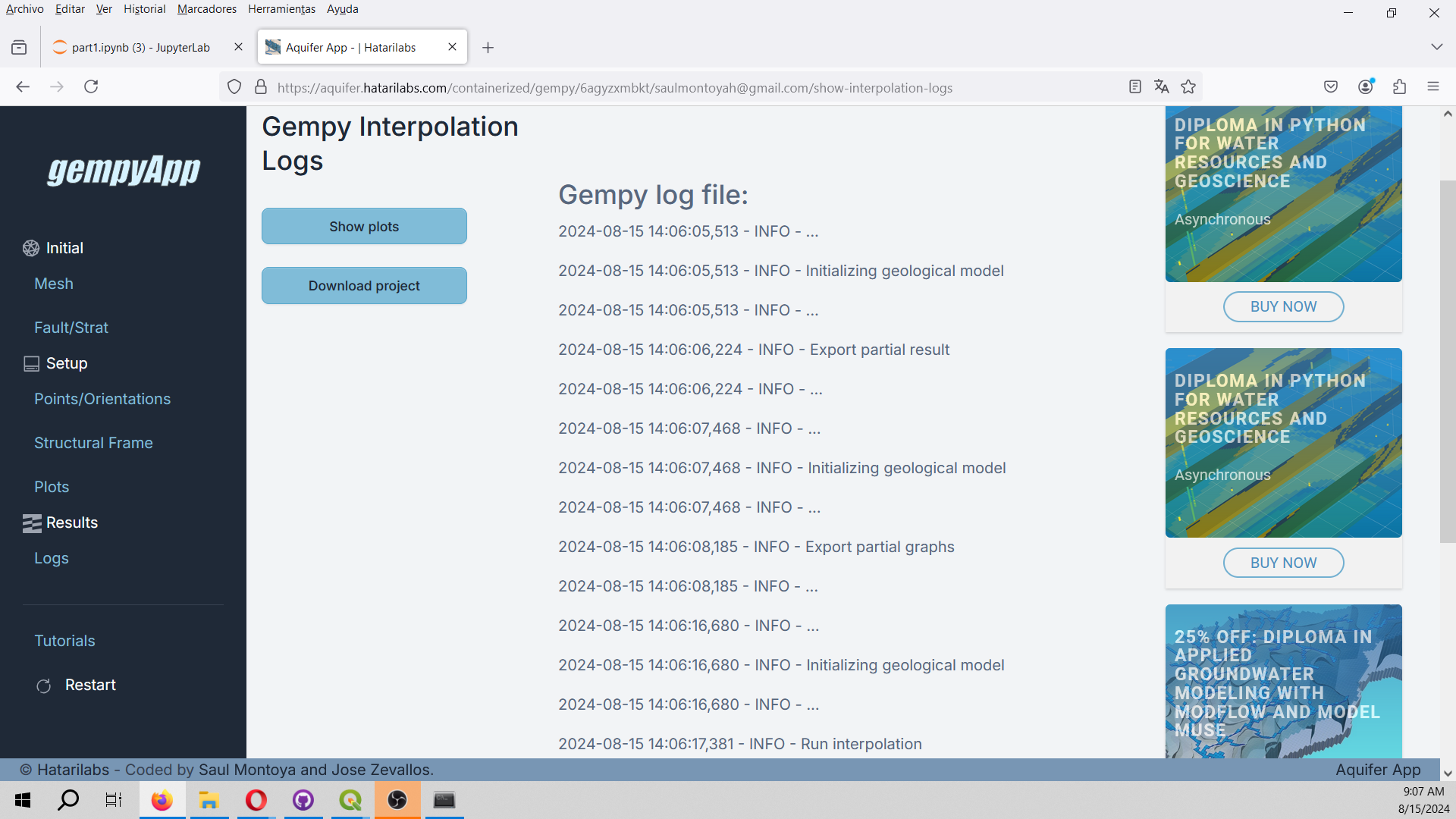
Task: Open the terminal app on the taskbar
Action: click(444, 800)
